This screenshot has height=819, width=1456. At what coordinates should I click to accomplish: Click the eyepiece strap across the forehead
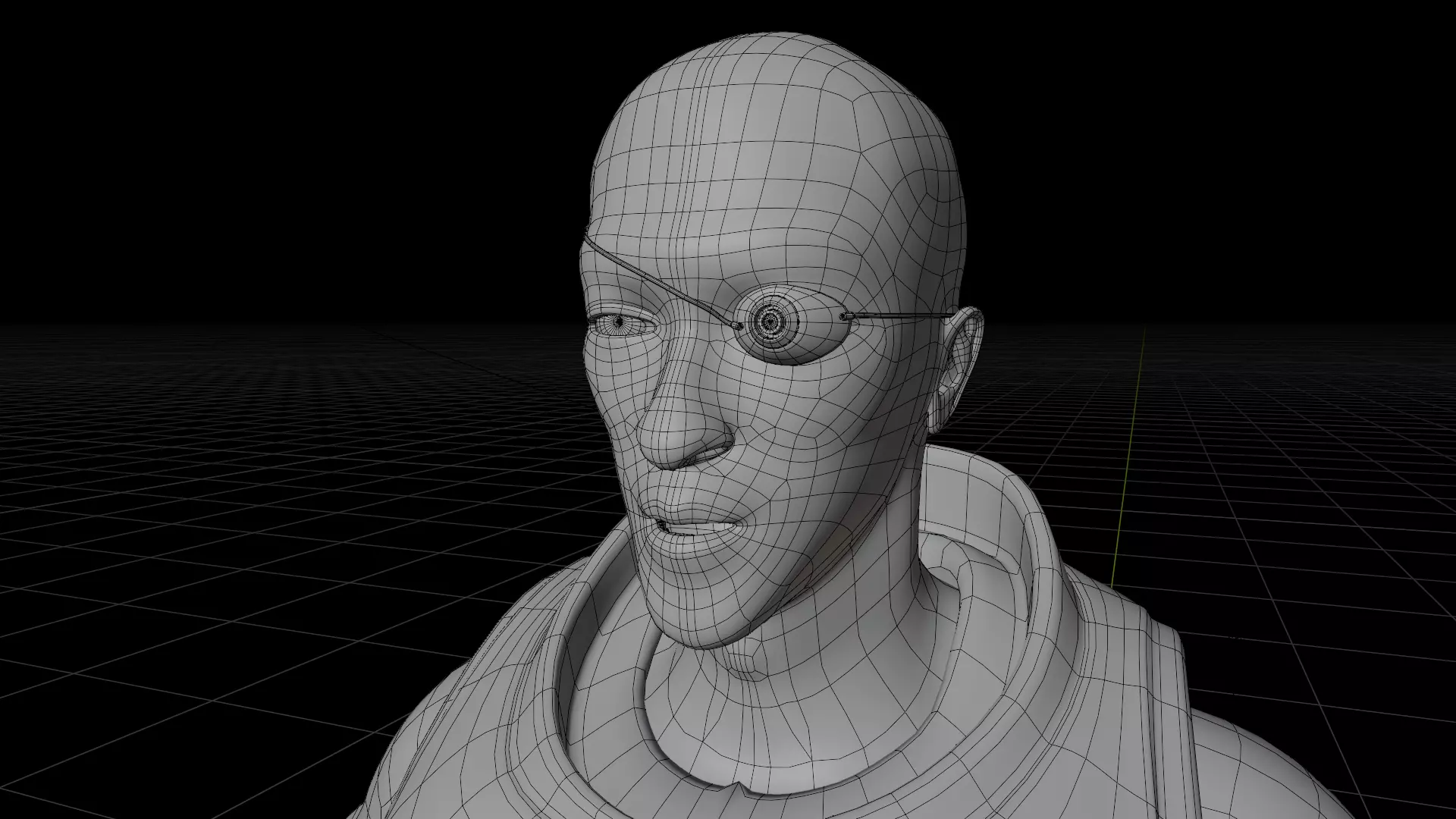pos(660,283)
